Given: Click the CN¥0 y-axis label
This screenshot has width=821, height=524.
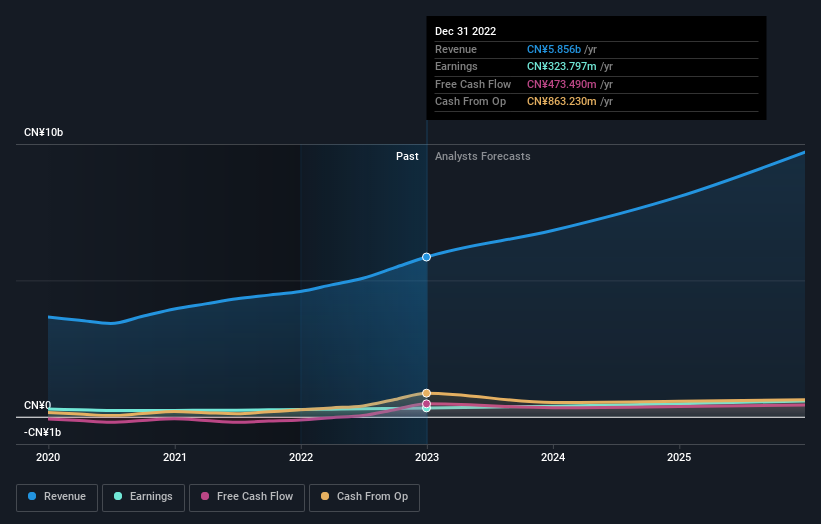Looking at the screenshot, I should (x=38, y=406).
